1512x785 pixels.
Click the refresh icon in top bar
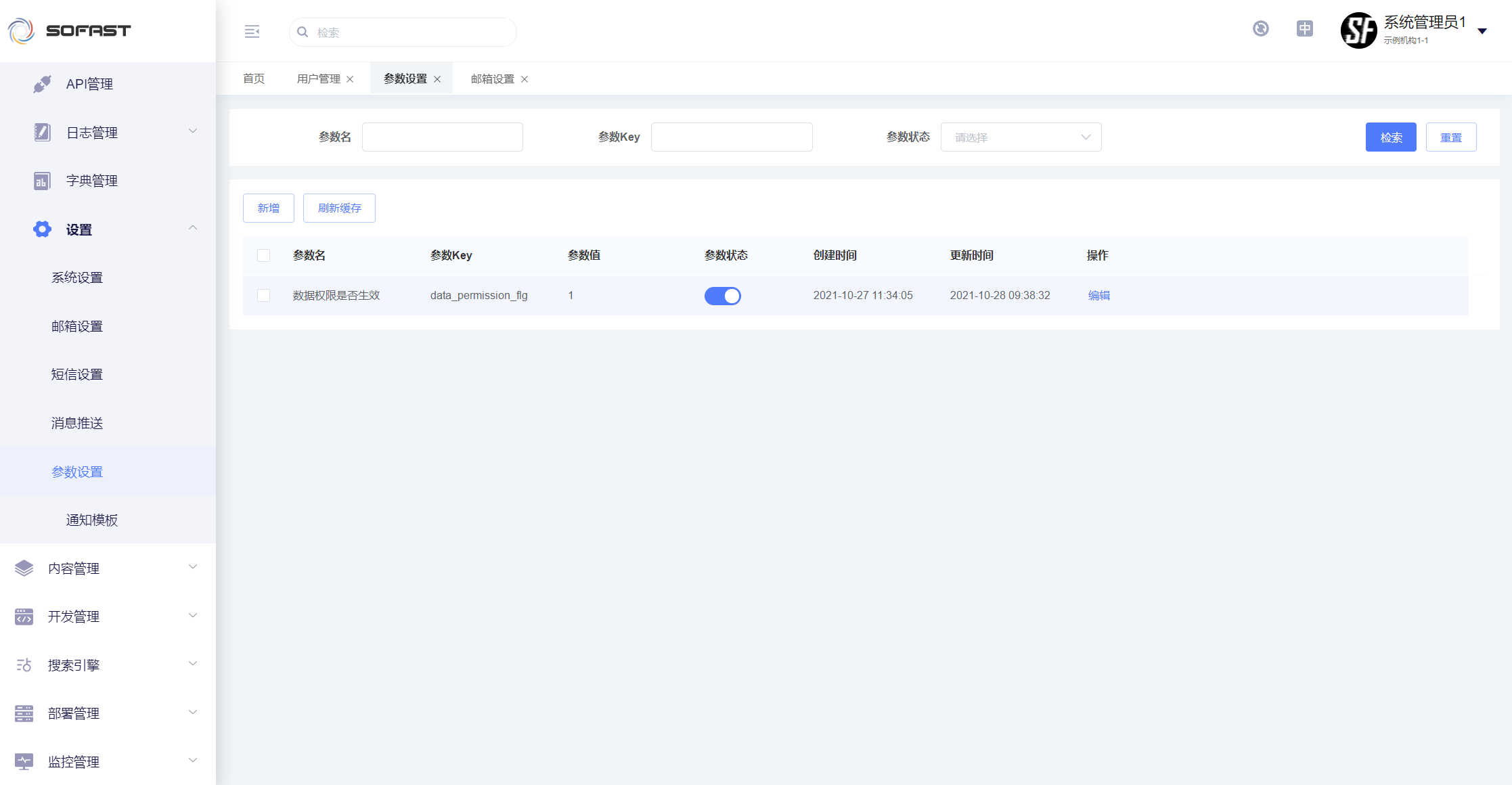tap(1260, 28)
